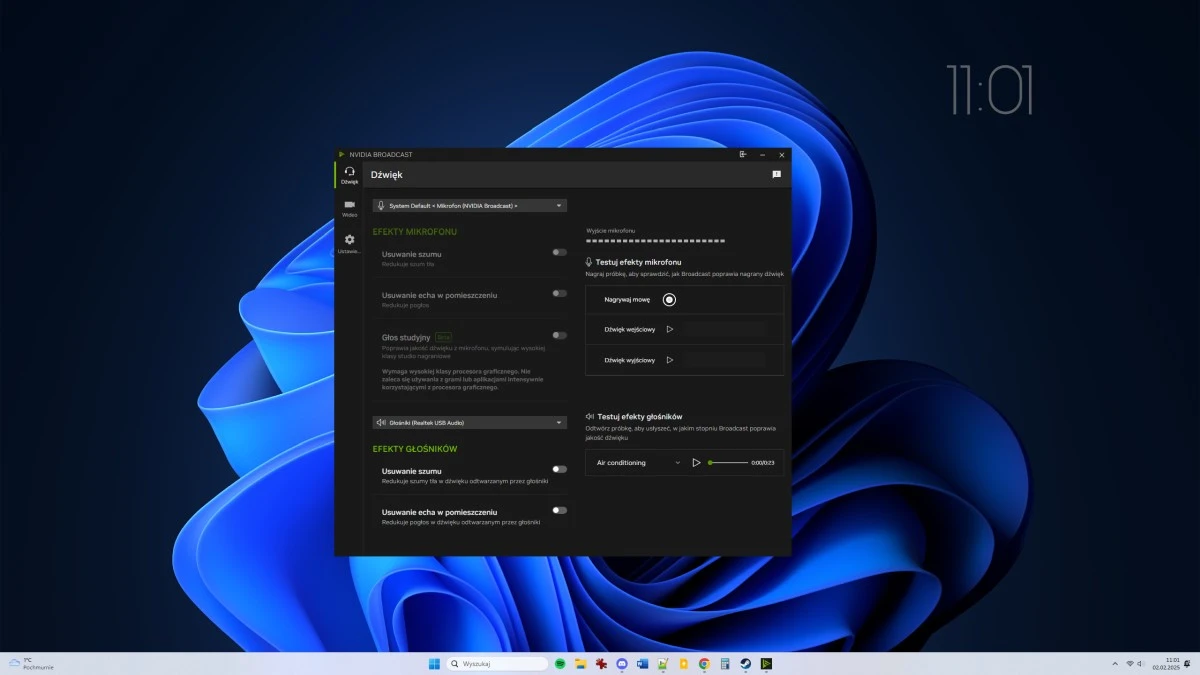This screenshot has height=675, width=1200.
Task: Click the Wyjście mikrofonu level meter
Action: pos(655,241)
